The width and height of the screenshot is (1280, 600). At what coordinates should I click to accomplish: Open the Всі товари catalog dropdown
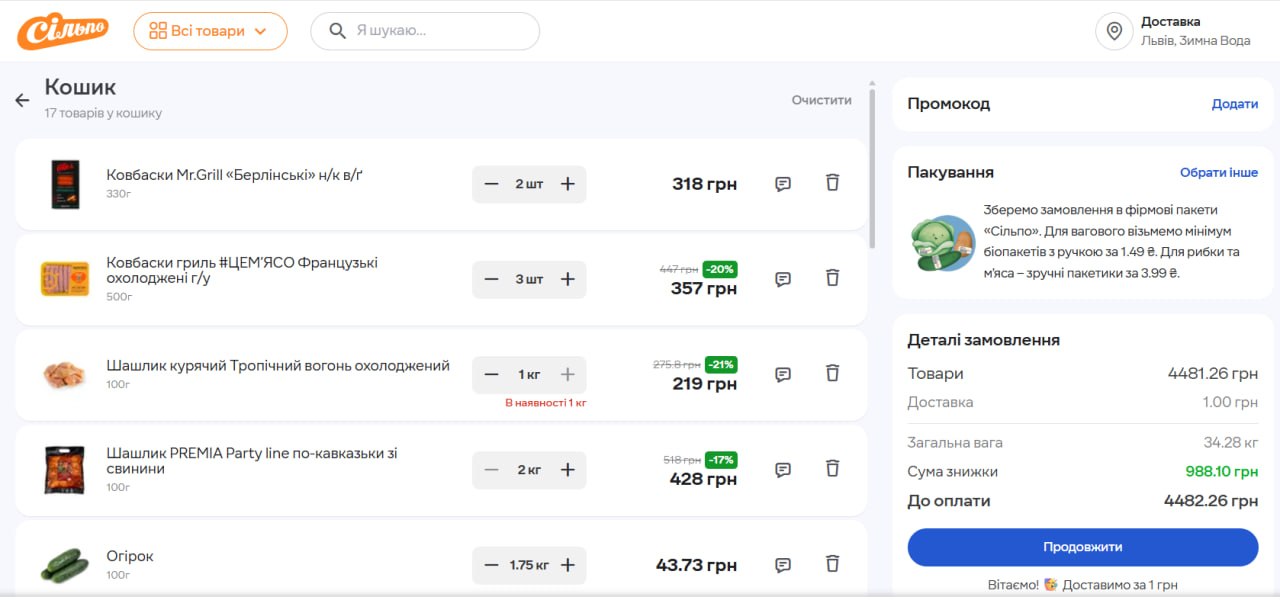click(x=210, y=31)
